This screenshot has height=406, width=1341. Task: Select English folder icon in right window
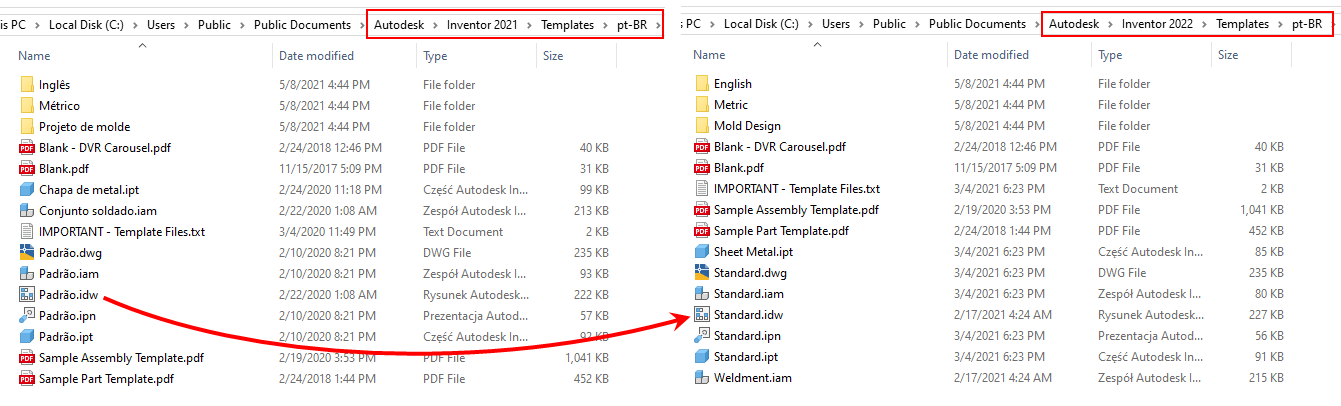702,84
